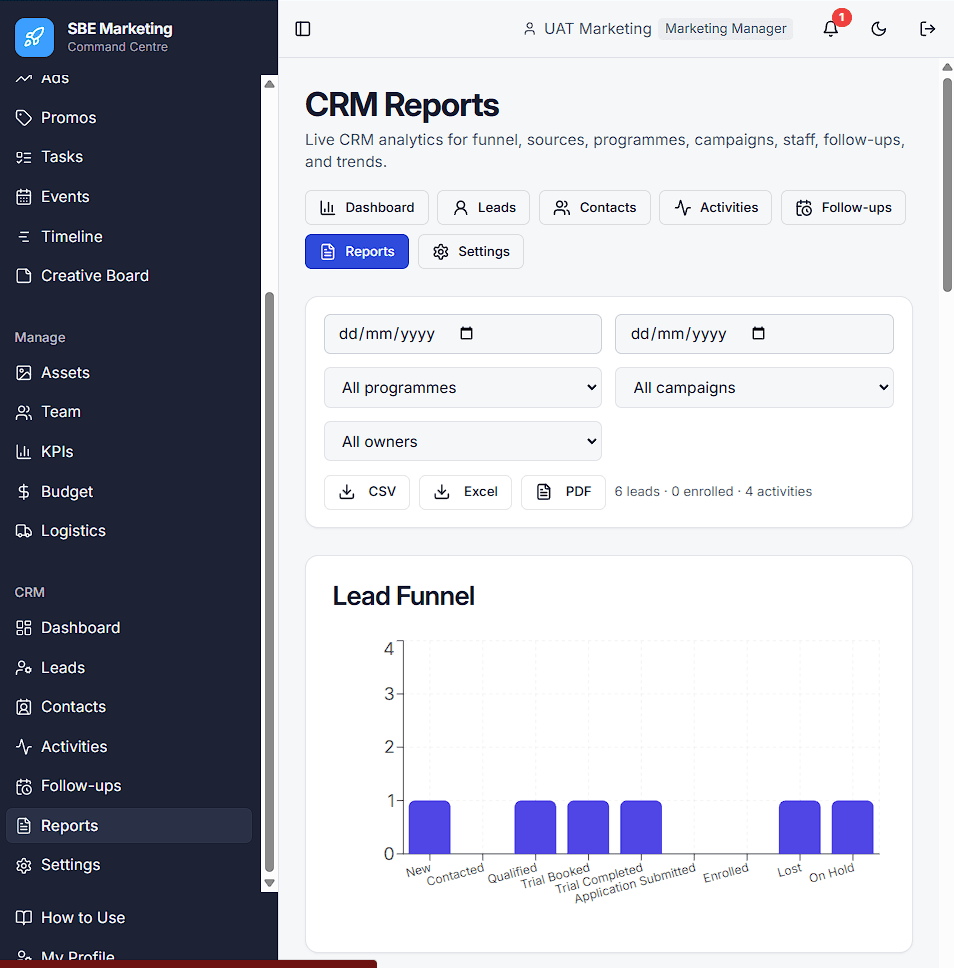Viewport: 954px width, 968px height.
Task: Export report as Excel
Action: point(466,492)
